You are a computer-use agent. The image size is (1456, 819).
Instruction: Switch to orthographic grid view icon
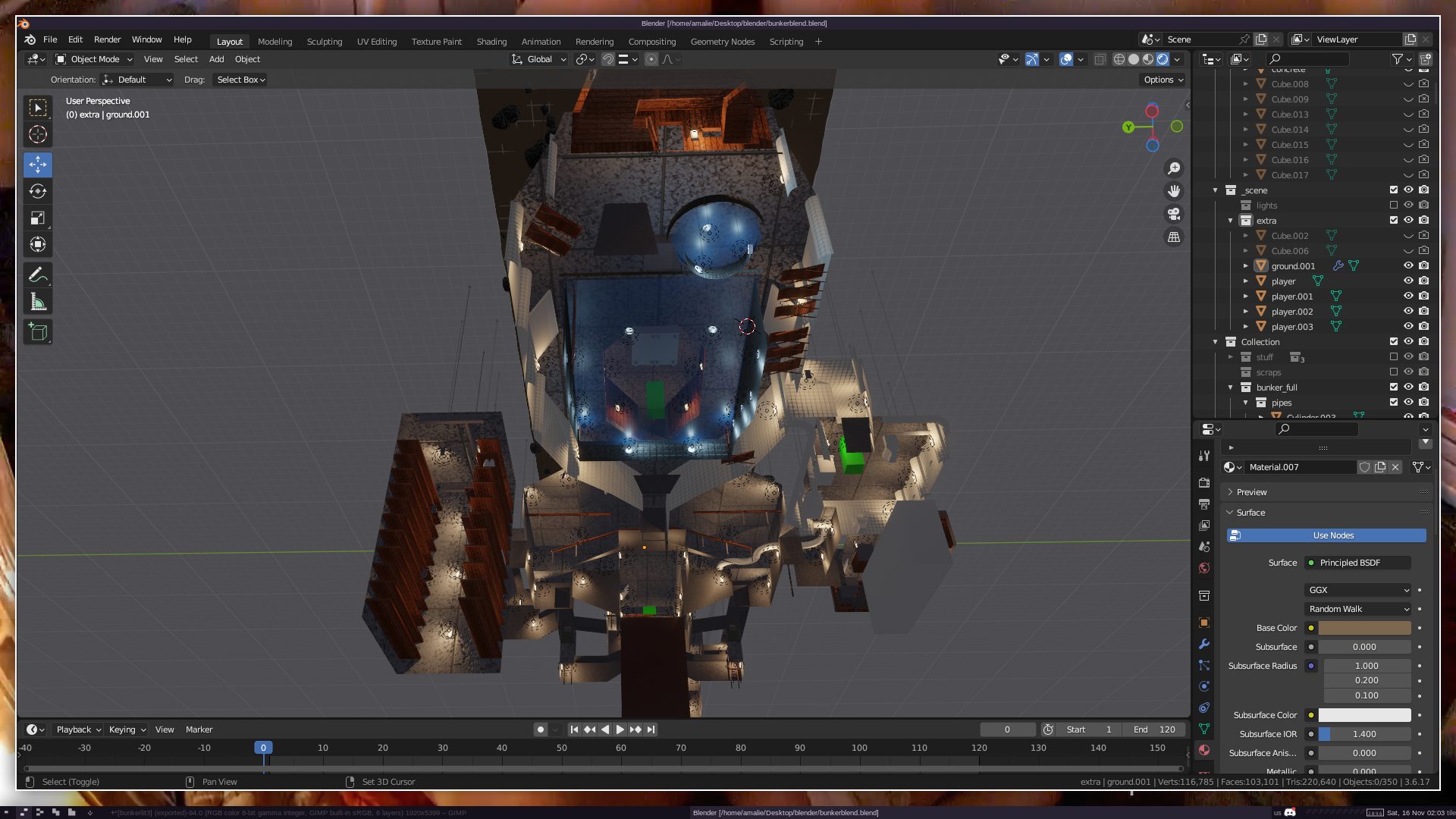pyautogui.click(x=1174, y=237)
